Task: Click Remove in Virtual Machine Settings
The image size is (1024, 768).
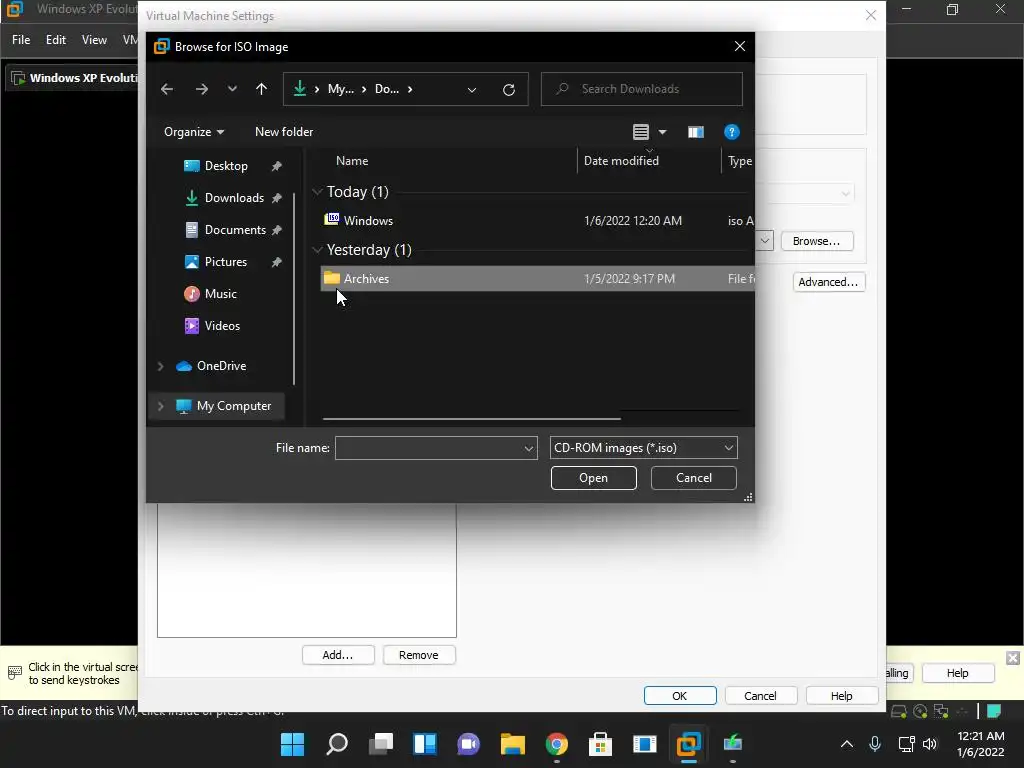Action: coord(419,655)
